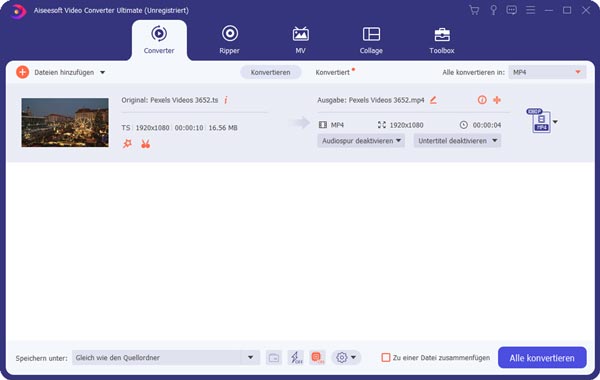The height and width of the screenshot is (380, 600).
Task: Rename output file with pencil icon
Action: 433,100
